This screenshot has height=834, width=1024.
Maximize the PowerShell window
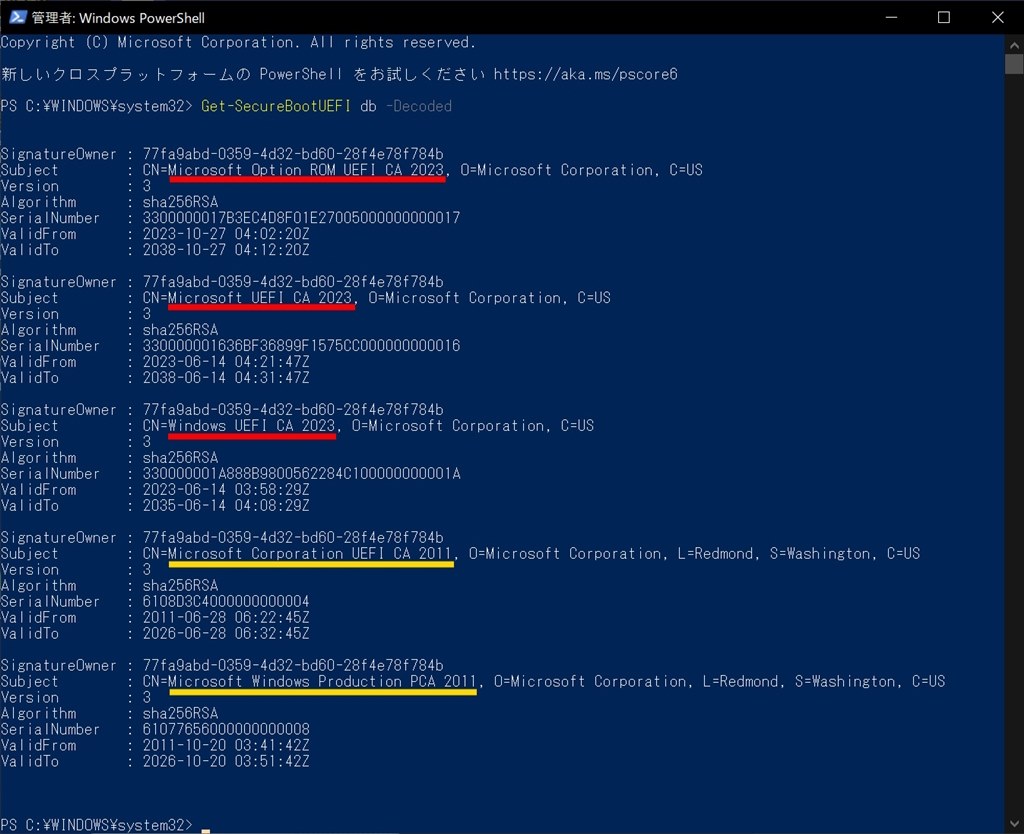(944, 17)
